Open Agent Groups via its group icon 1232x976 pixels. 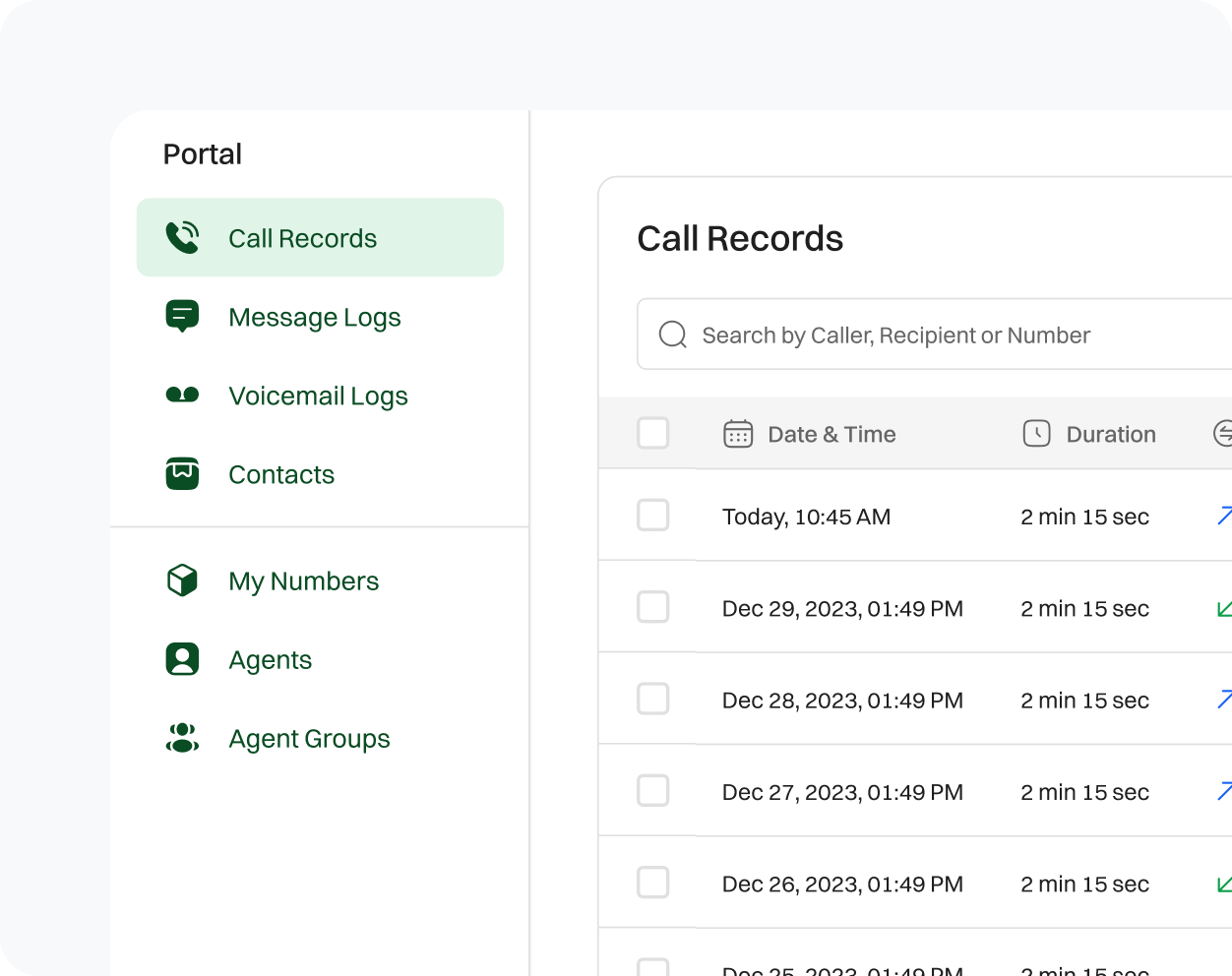182,738
